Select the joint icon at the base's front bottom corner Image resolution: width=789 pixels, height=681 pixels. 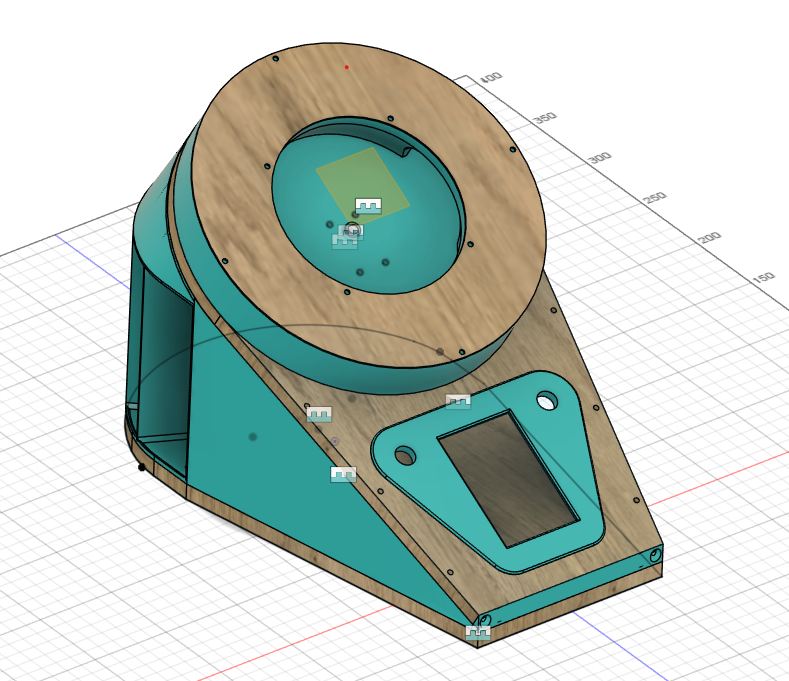(478, 632)
